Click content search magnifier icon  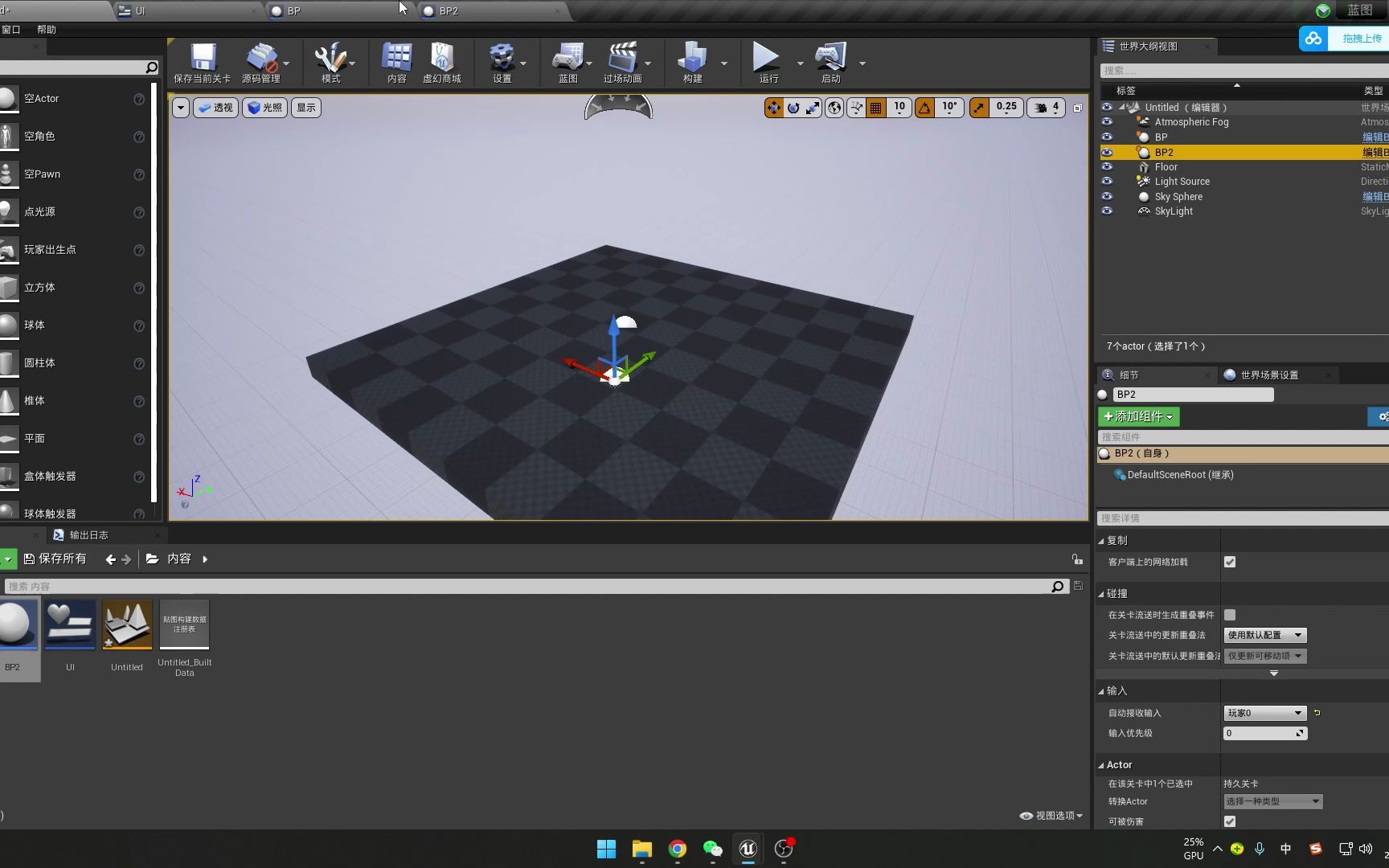coord(1058,587)
